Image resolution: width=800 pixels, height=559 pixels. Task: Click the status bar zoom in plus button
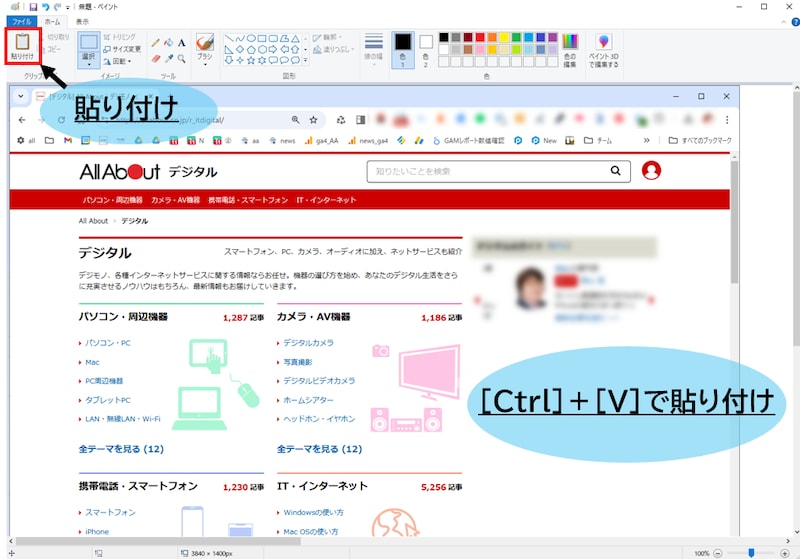pyautogui.click(x=785, y=553)
